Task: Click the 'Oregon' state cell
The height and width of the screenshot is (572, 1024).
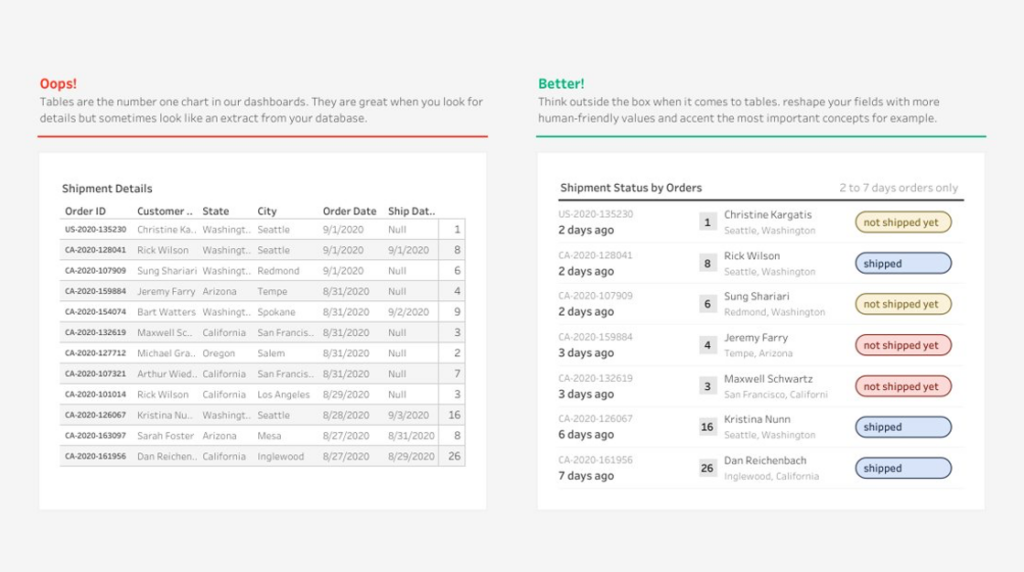Action: tap(218, 353)
